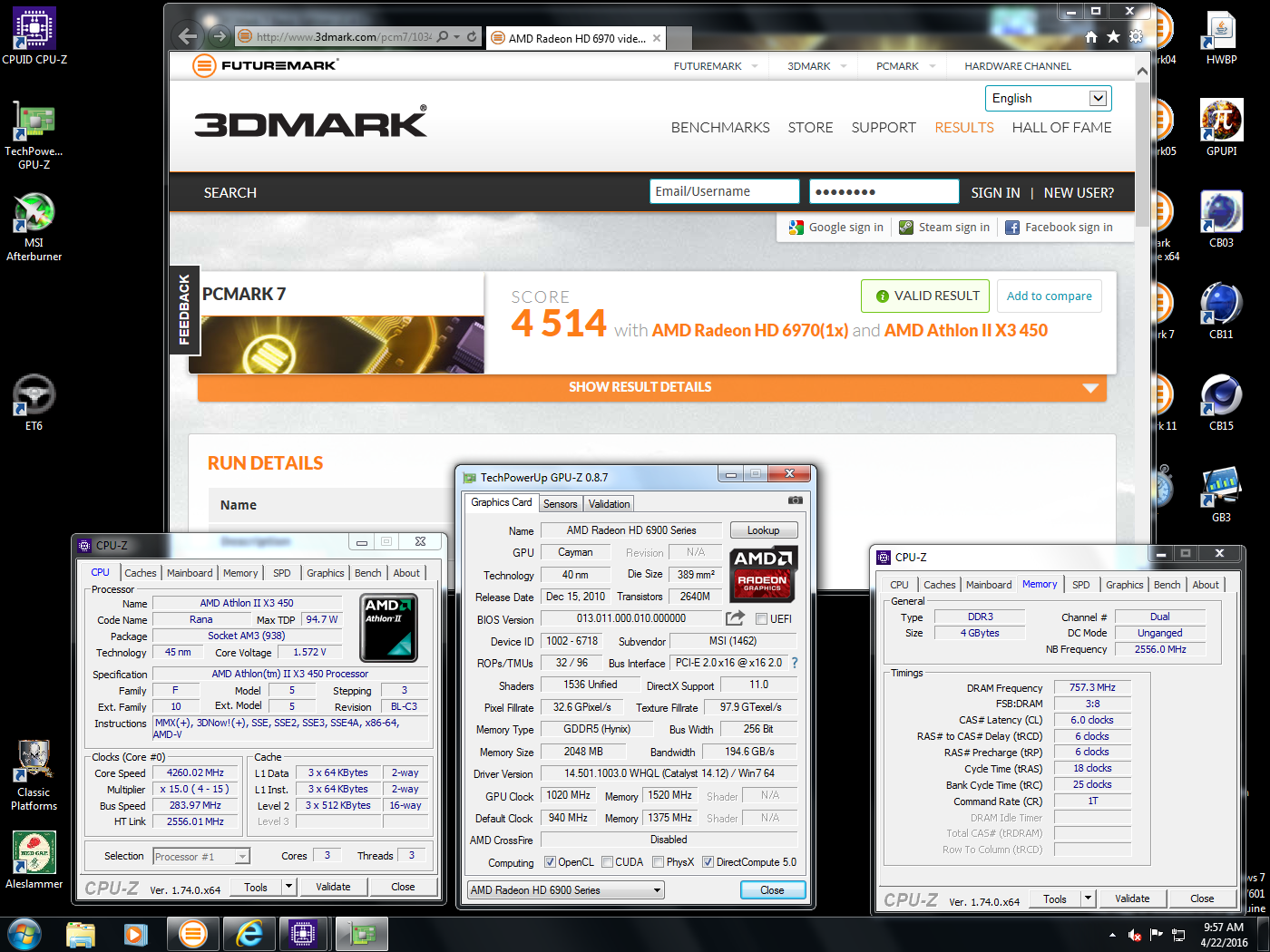Image resolution: width=1270 pixels, height=952 pixels.
Task: Export GPU-Z BIOS with share icon
Action: pos(735,618)
